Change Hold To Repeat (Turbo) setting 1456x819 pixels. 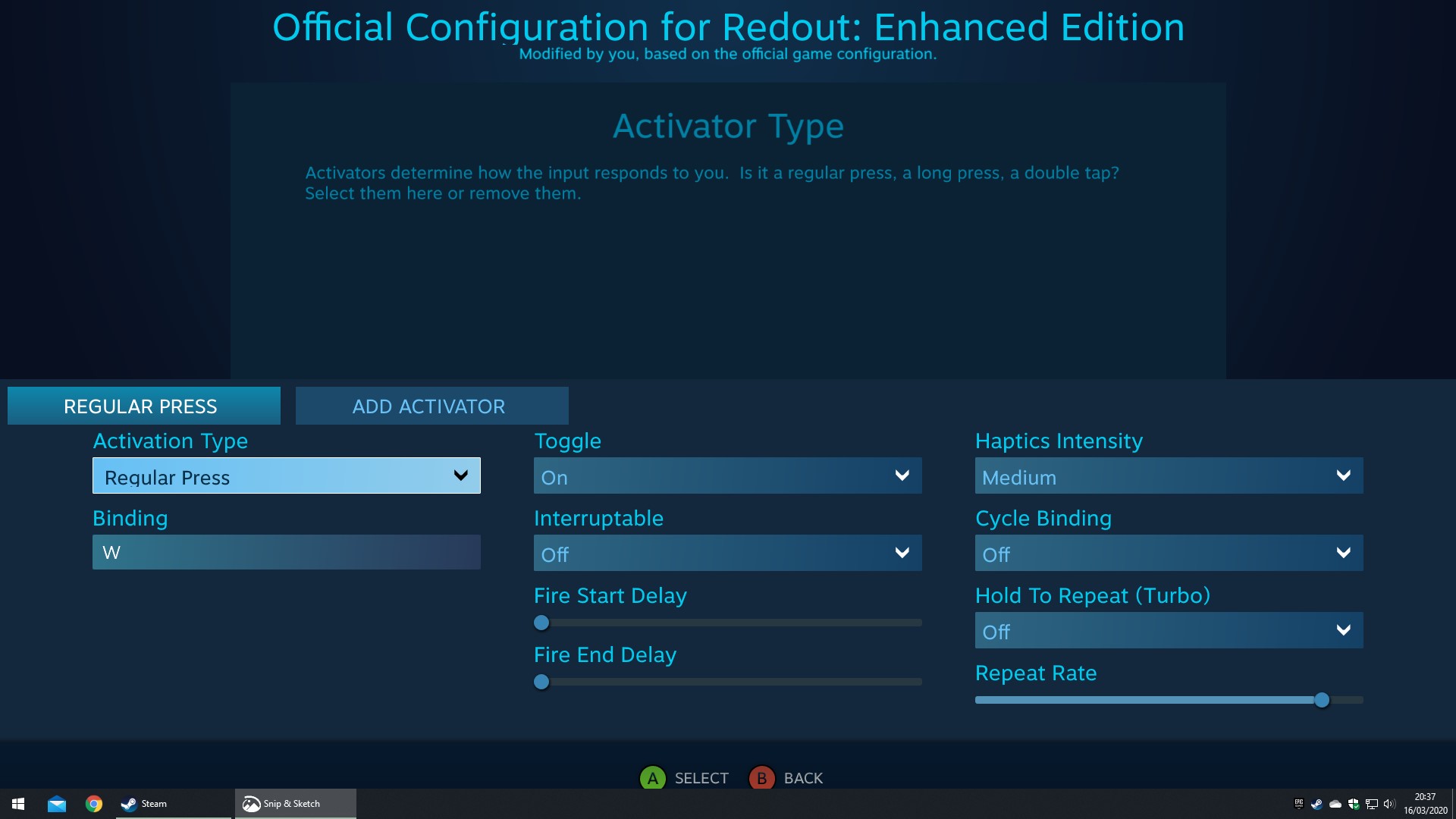1169,631
